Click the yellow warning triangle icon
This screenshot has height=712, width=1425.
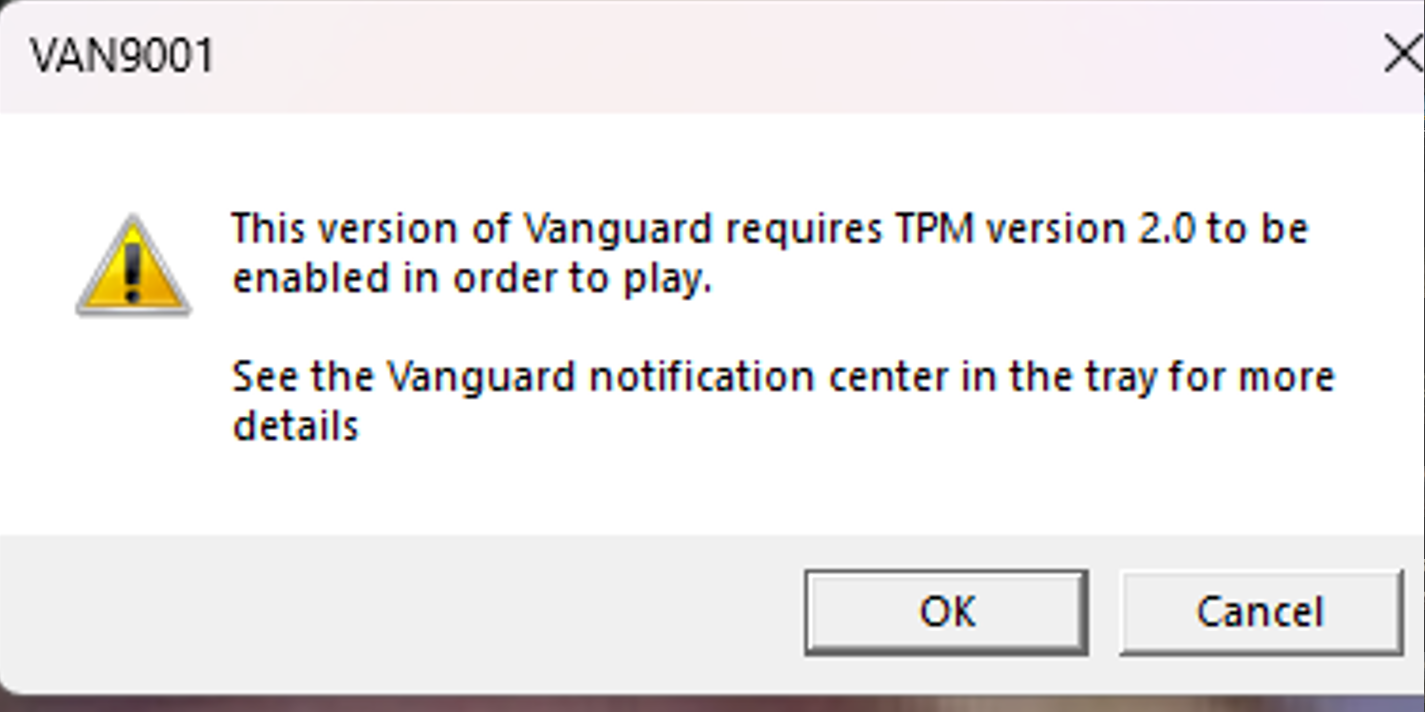[133, 267]
